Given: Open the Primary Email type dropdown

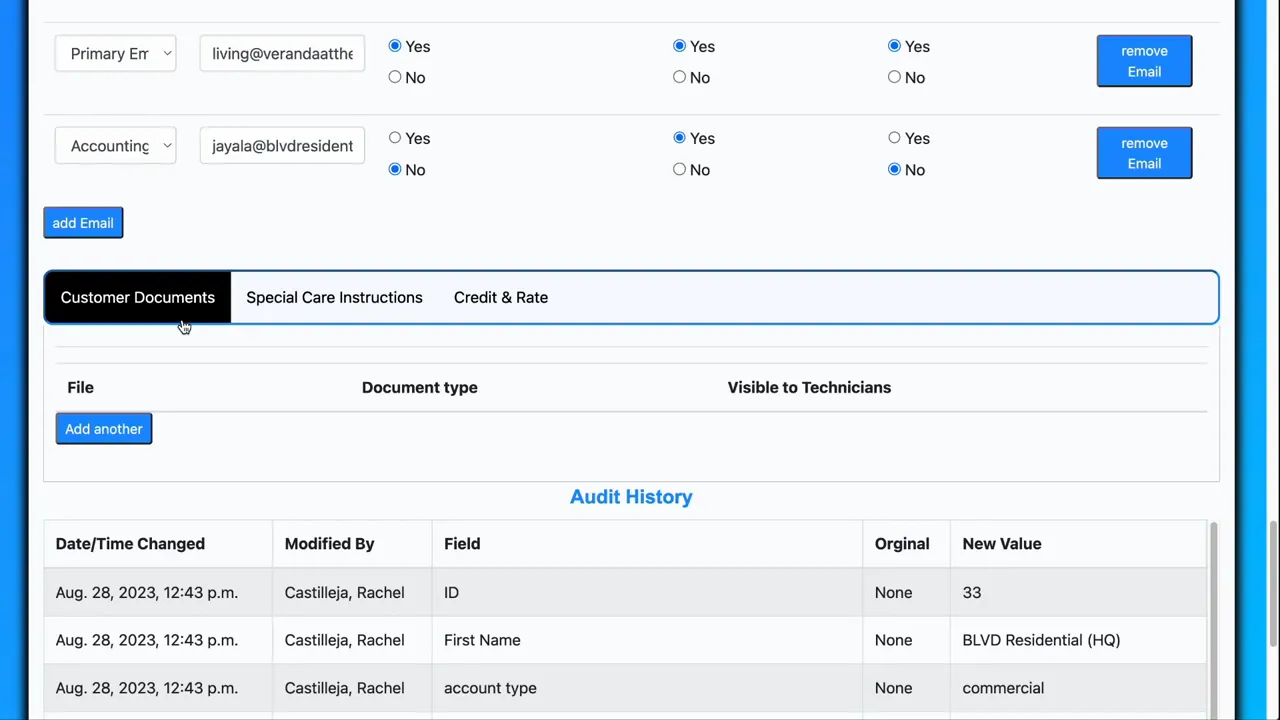Looking at the screenshot, I should (x=115, y=54).
